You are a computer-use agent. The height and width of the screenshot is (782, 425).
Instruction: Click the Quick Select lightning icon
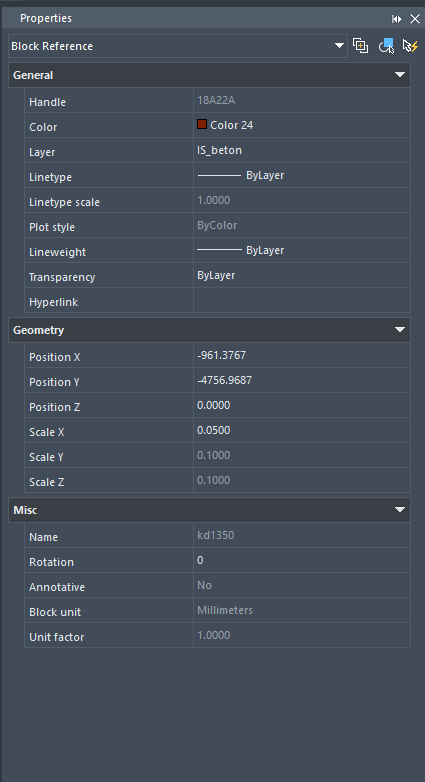[410, 46]
